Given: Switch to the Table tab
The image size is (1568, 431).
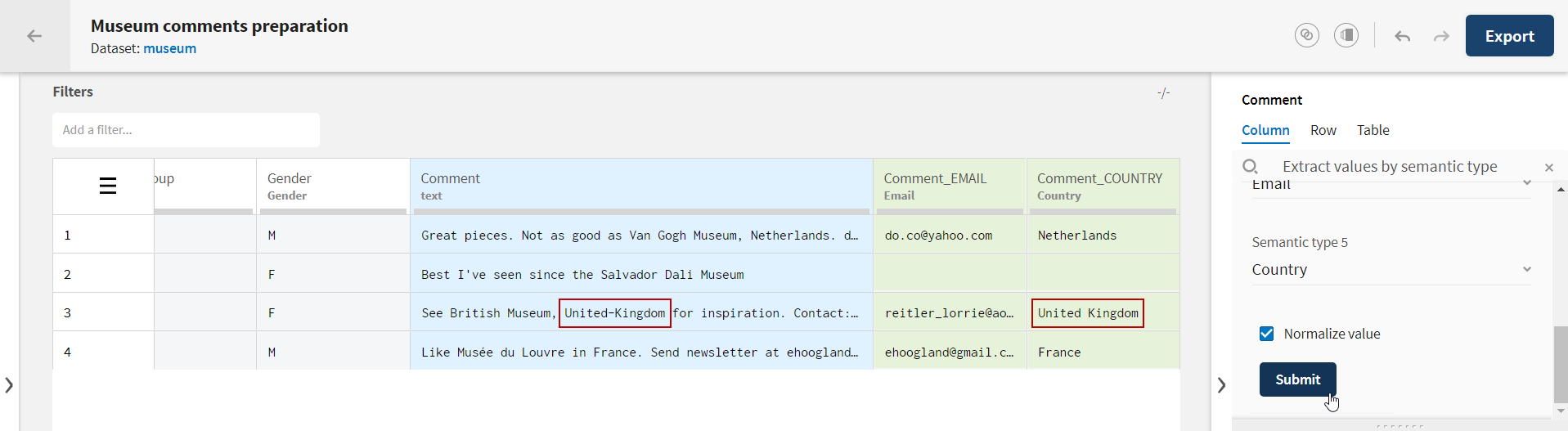Looking at the screenshot, I should 1373,130.
